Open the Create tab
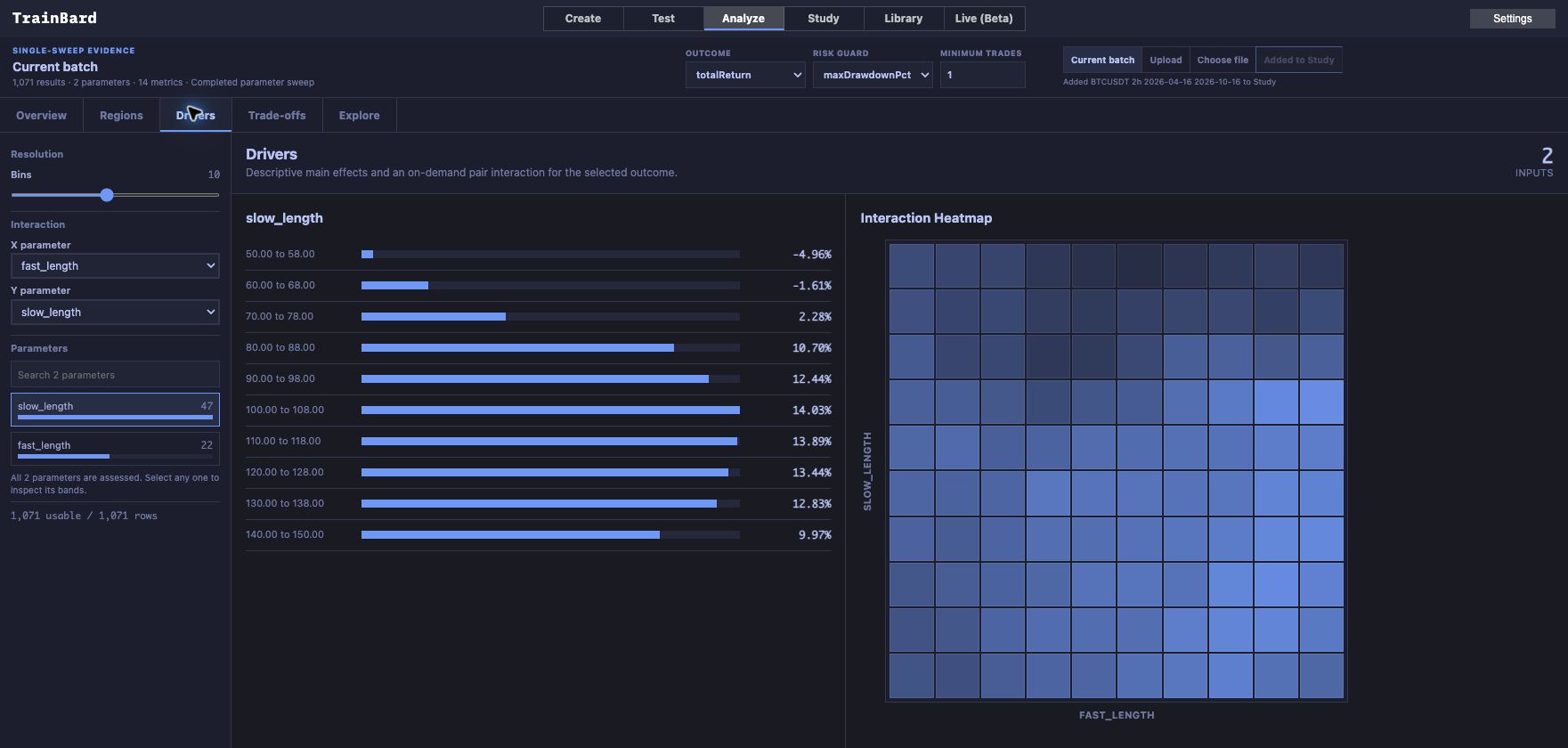Screen dimensions: 1568x748 pos(583,18)
